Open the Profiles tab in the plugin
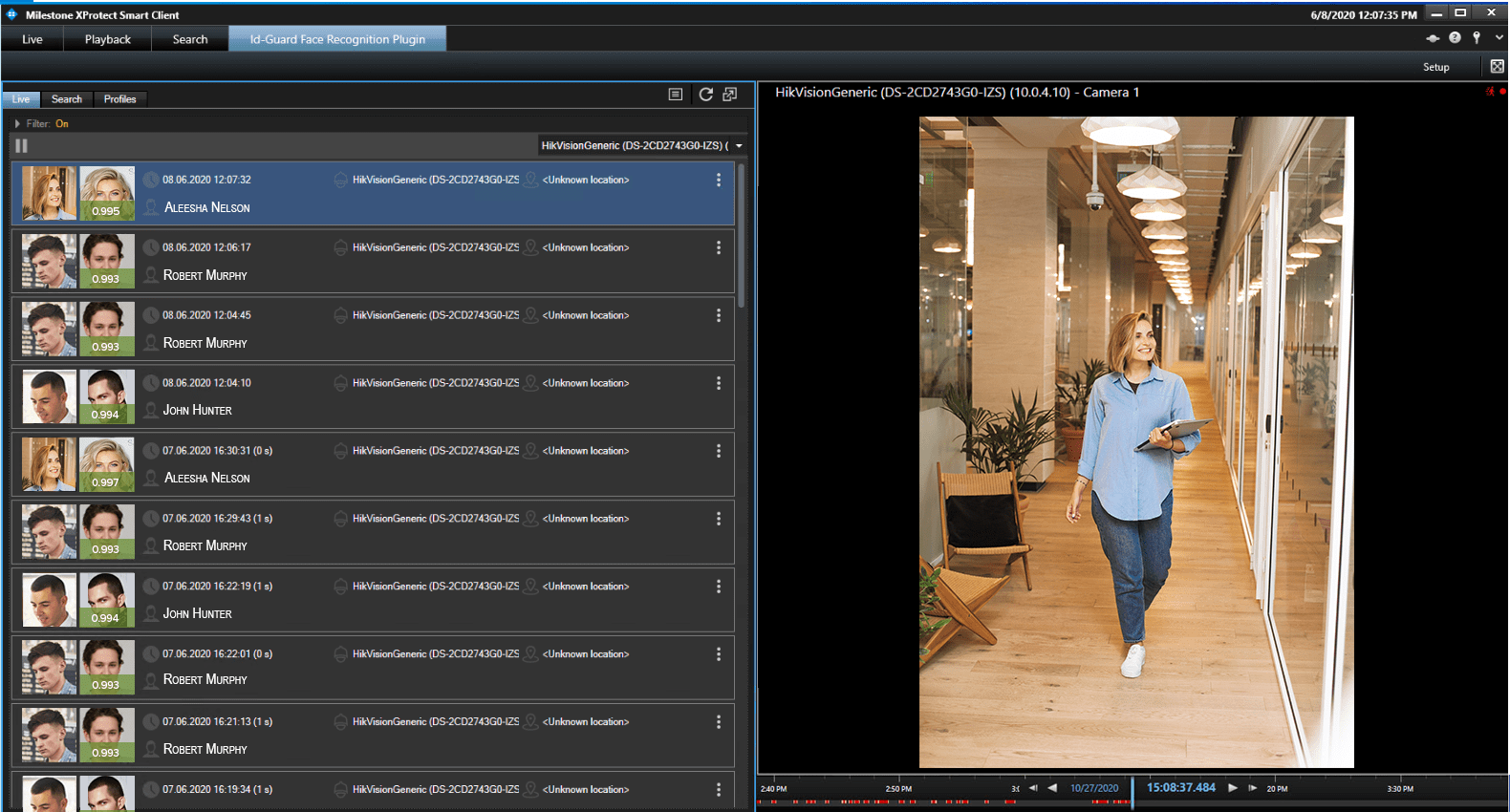 (x=119, y=99)
